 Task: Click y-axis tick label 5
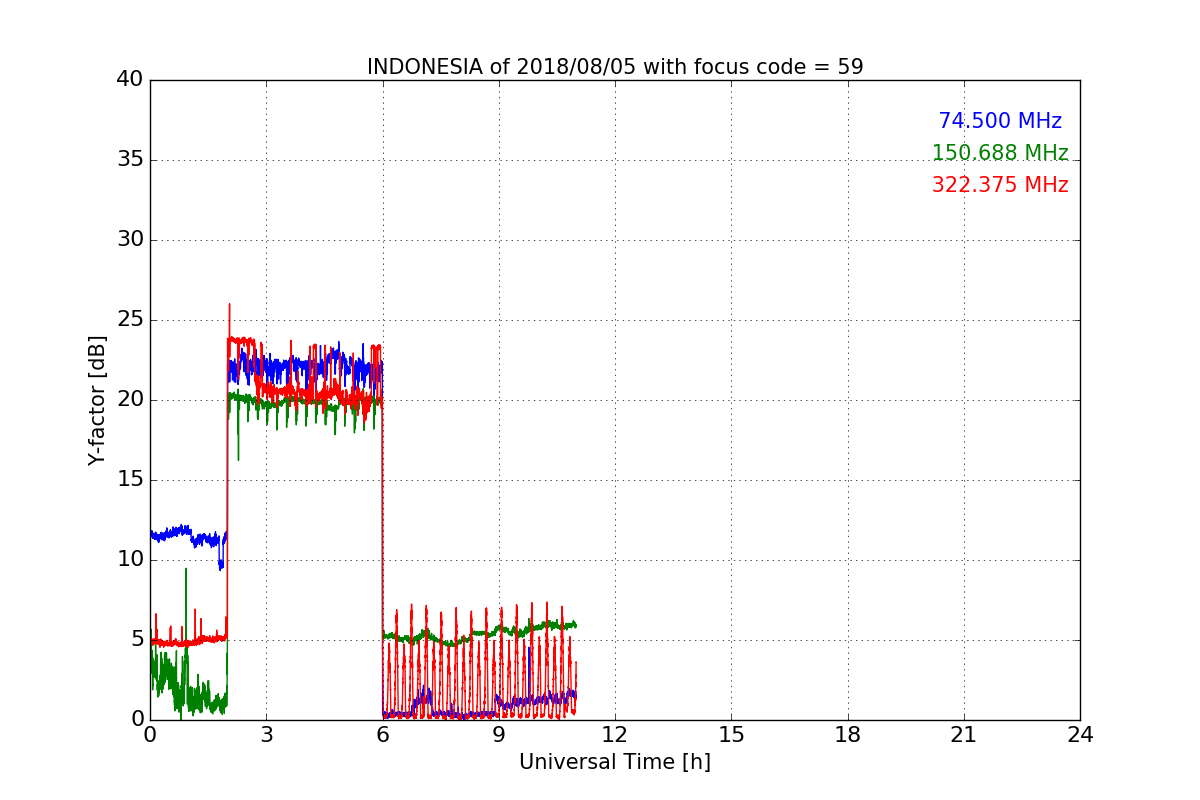coord(137,640)
